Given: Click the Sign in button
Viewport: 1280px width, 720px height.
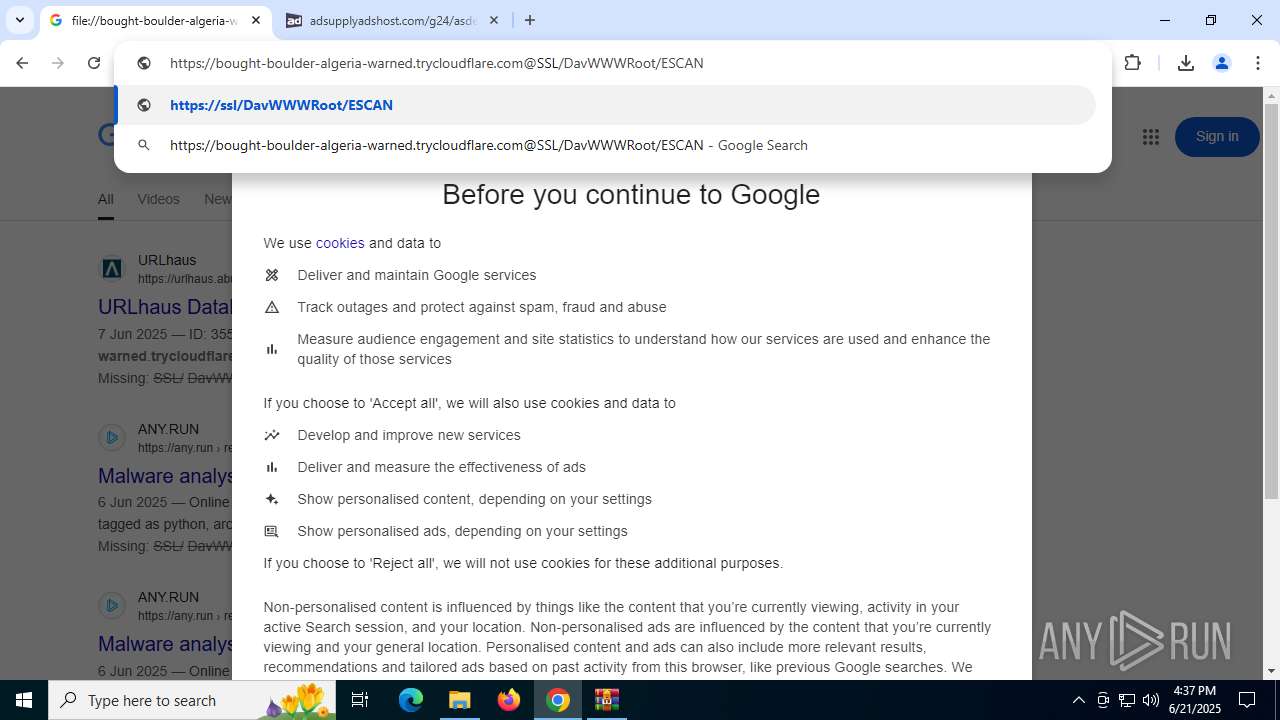Looking at the screenshot, I should [x=1217, y=137].
